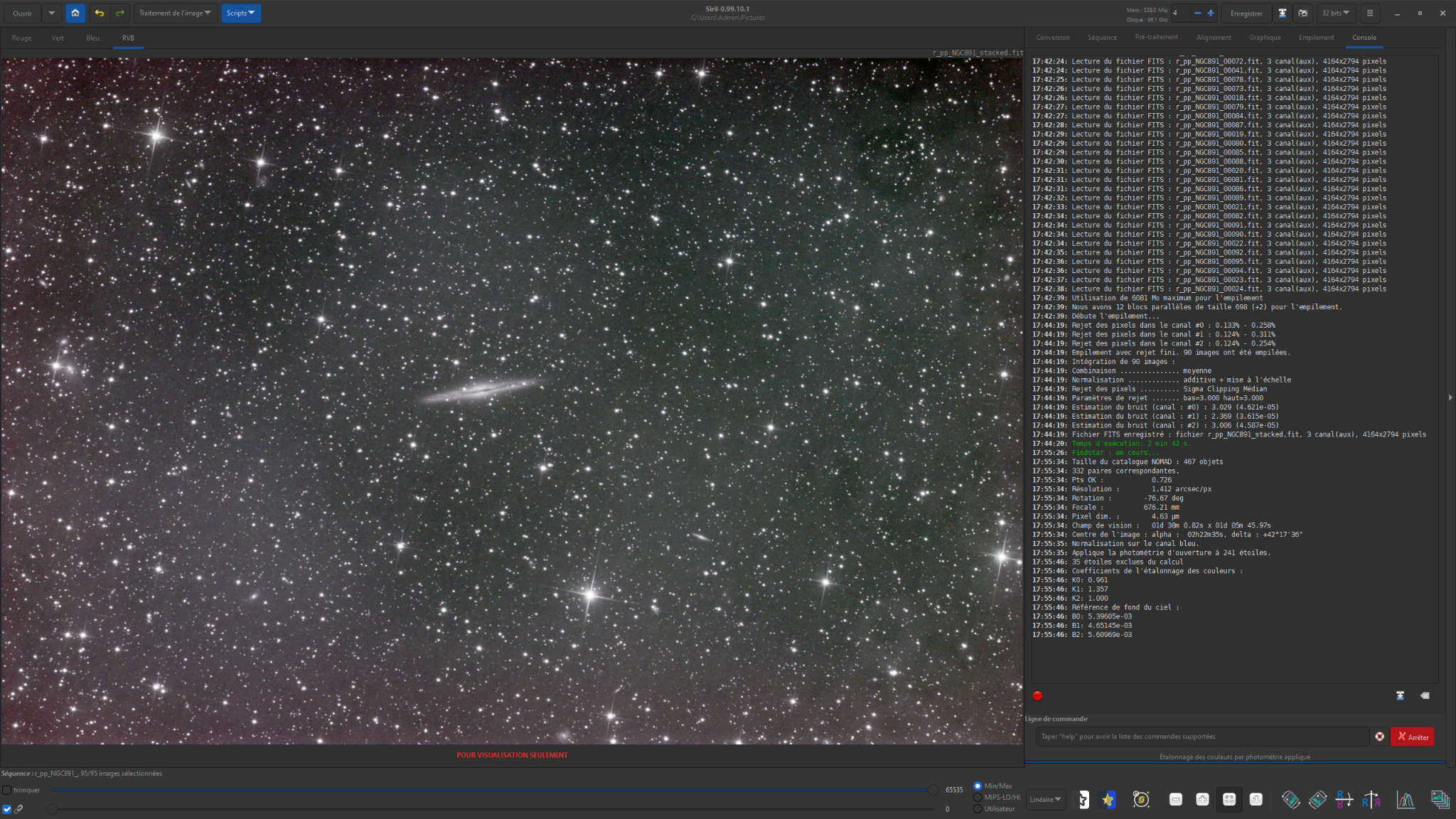Zoom out of the image
Image resolution: width=1456 pixels, height=819 pixels.
(x=1176, y=800)
